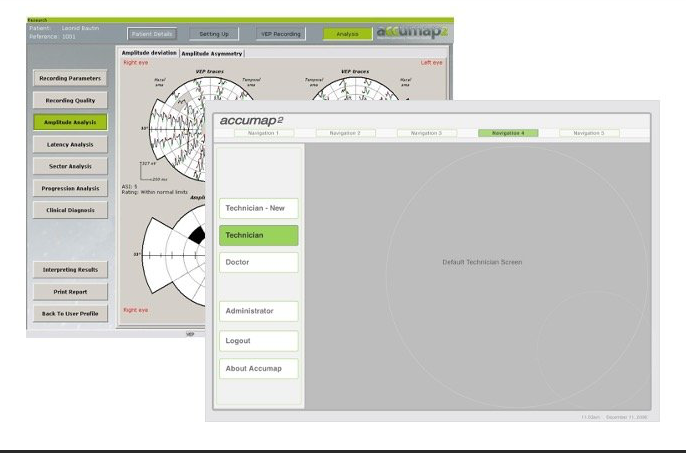Switch to Amplitude deviation tab
The width and height of the screenshot is (686, 453).
(149, 53)
